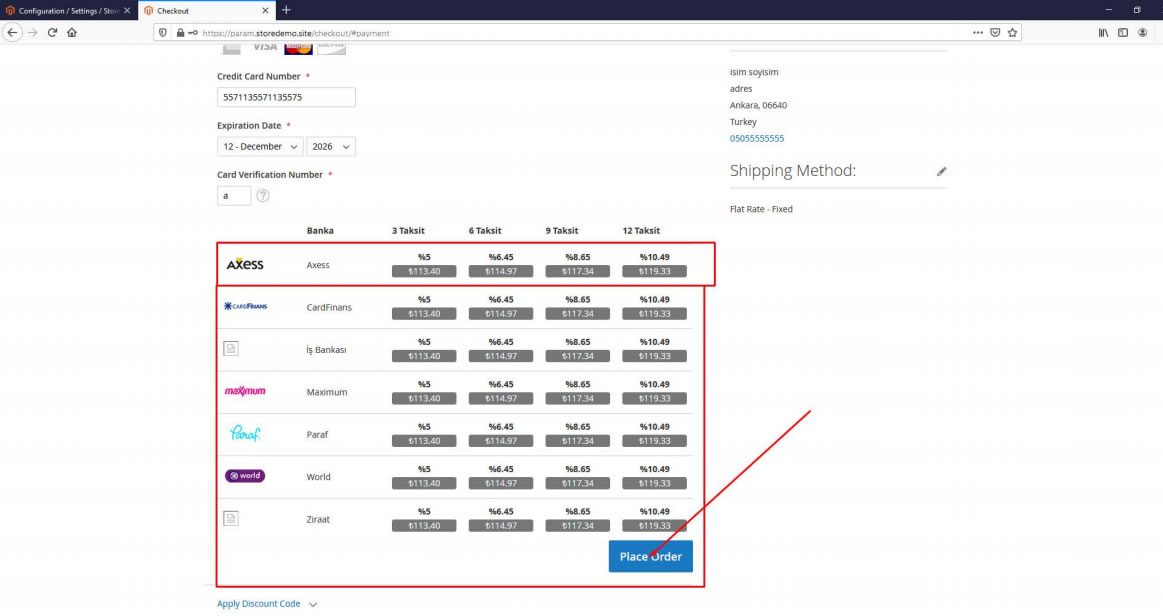Close the Checkout tab
This screenshot has height=616, width=1163.
coord(266,10)
